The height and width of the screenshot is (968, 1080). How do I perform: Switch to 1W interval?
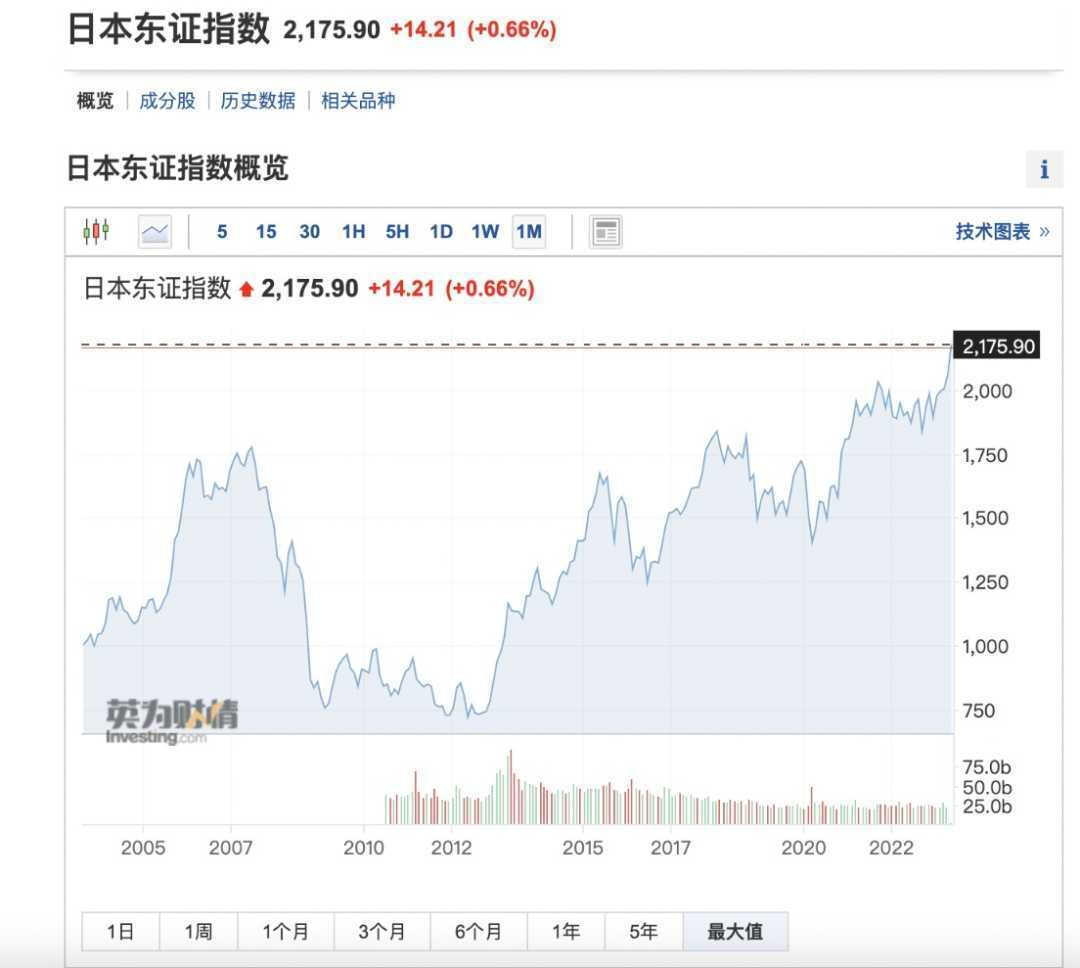485,232
